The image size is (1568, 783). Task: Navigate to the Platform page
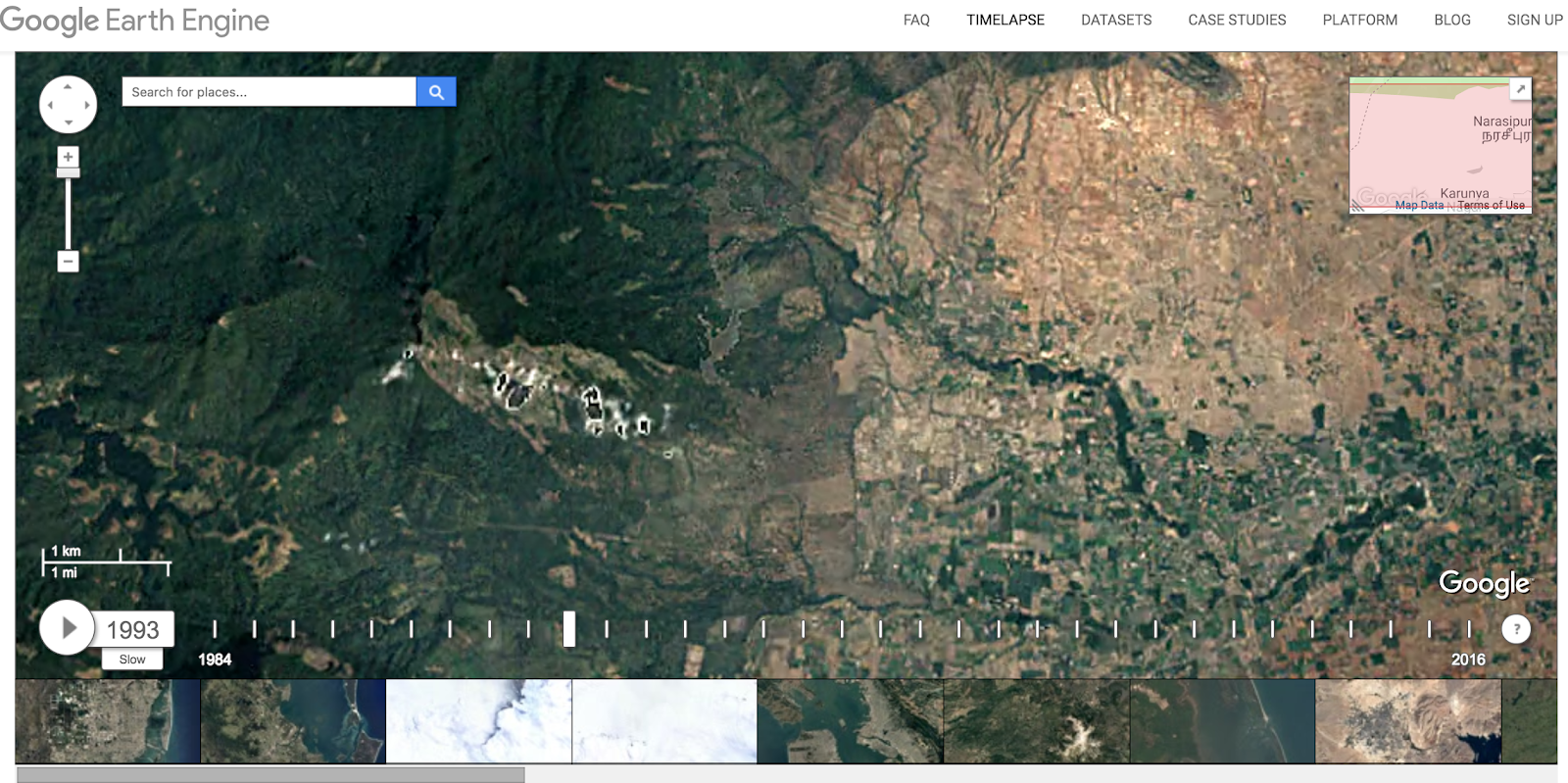click(x=1360, y=20)
